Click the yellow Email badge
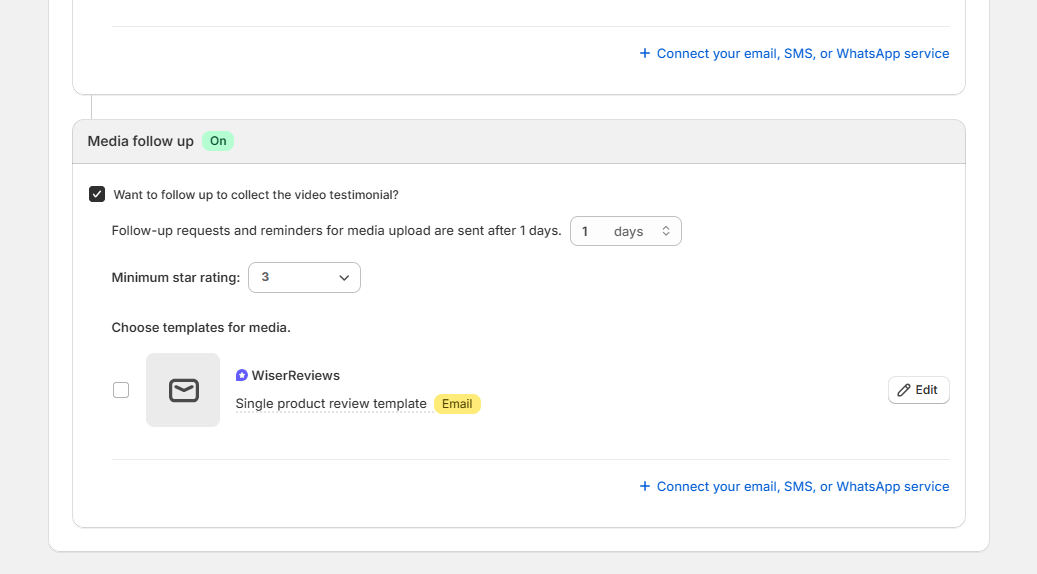The image size is (1037, 574). (x=457, y=404)
